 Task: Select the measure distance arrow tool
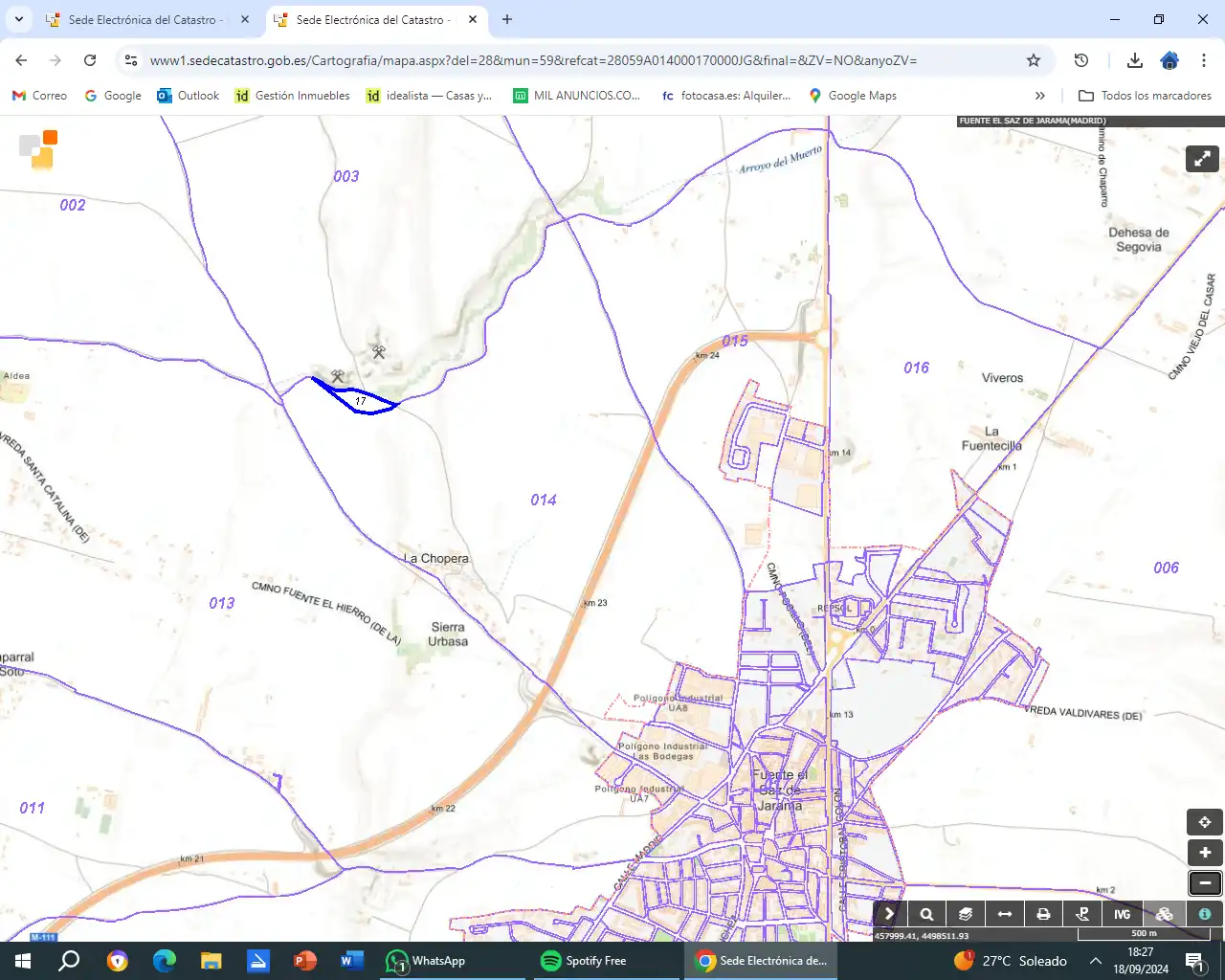[x=1005, y=914]
